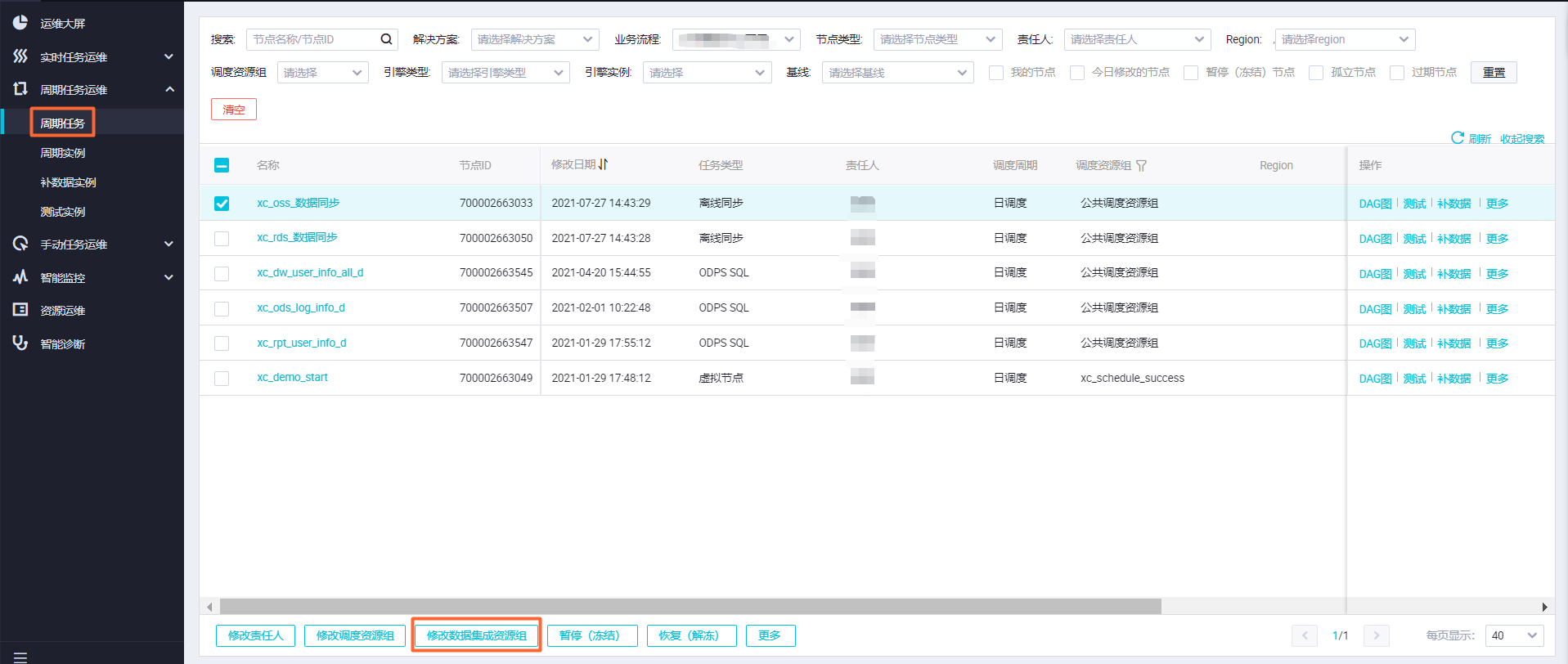Viewport: 1568px width, 664px height.
Task: Open the 基线 dropdown
Action: [x=897, y=73]
